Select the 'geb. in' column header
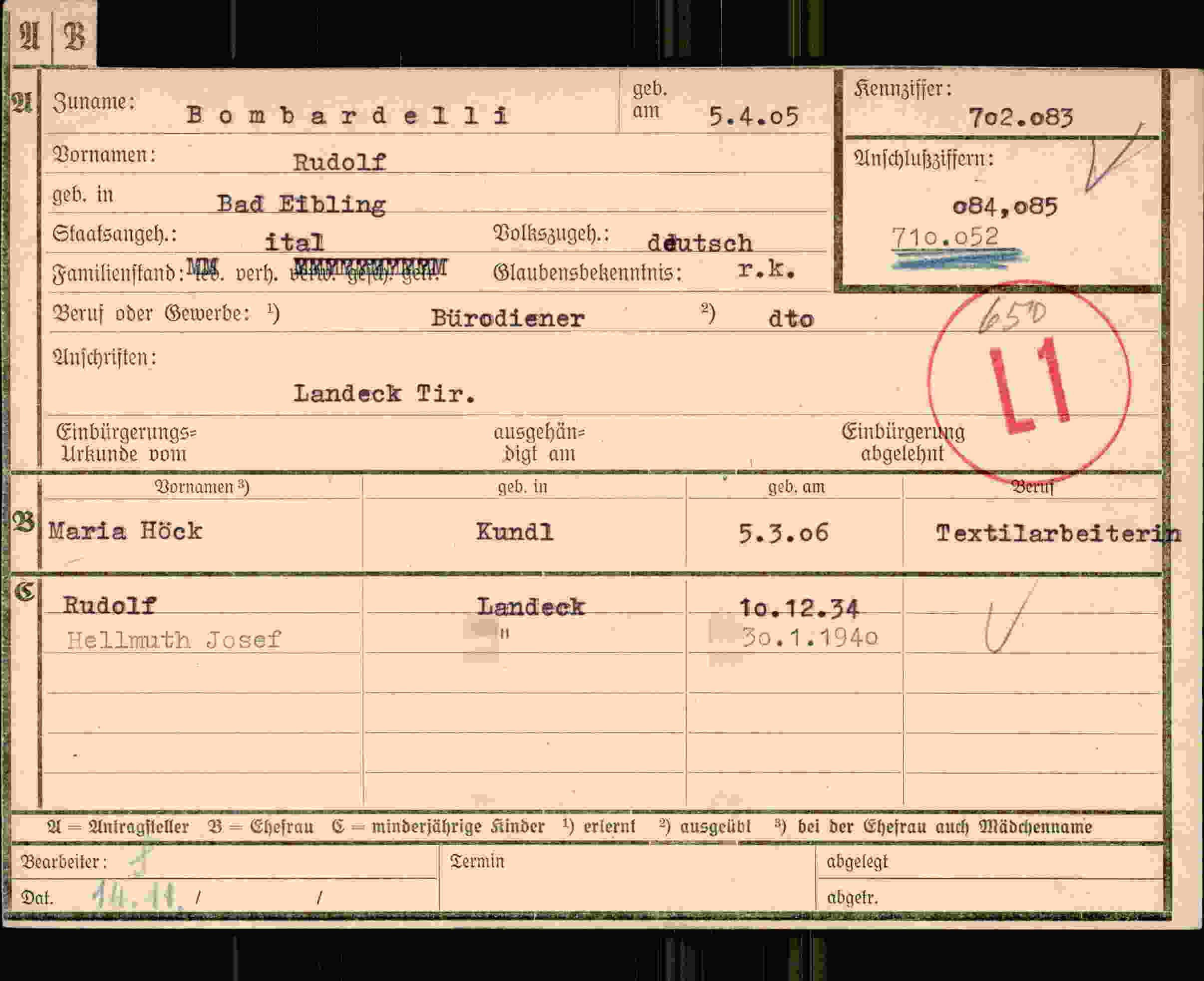The width and height of the screenshot is (1204, 981). 523,487
